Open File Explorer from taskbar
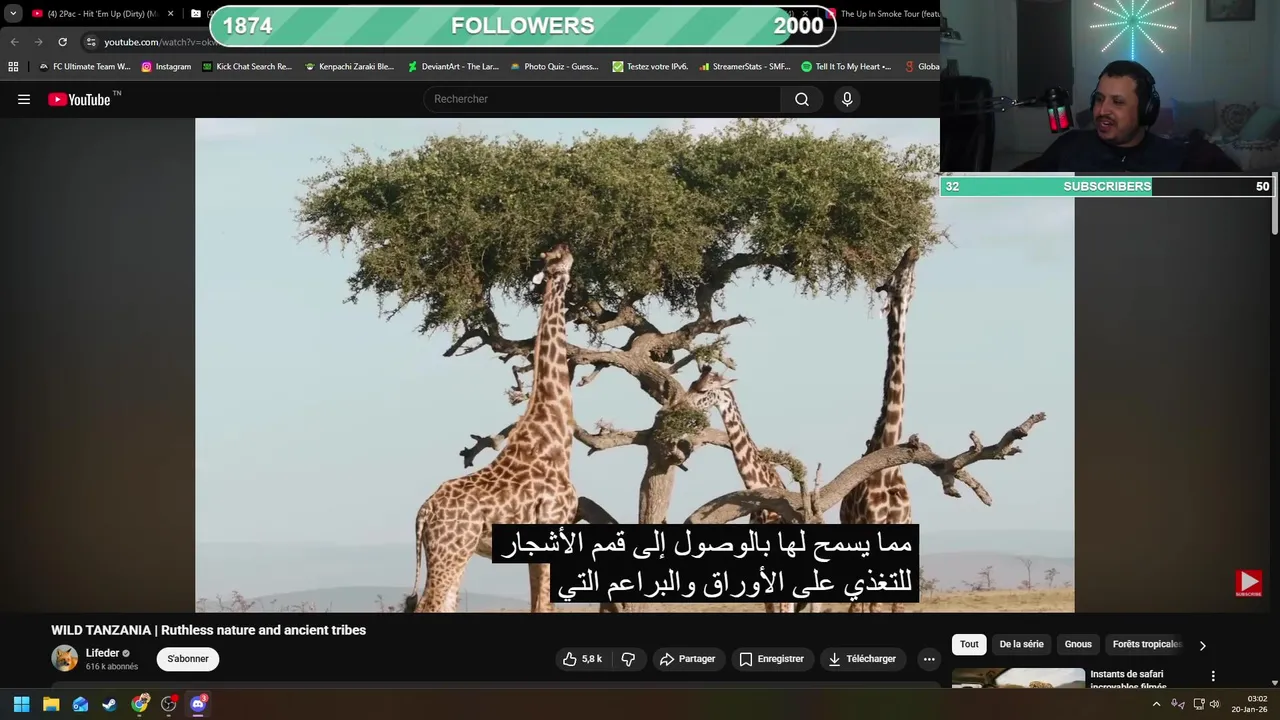This screenshot has width=1280, height=720. click(51, 704)
